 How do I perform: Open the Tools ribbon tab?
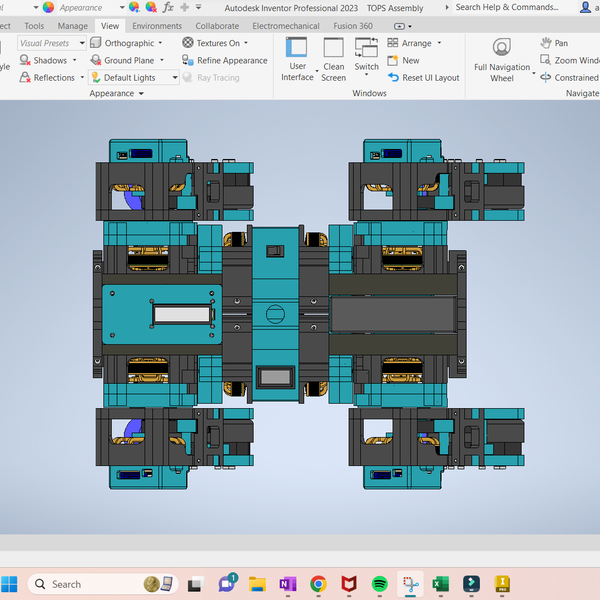[x=34, y=26]
